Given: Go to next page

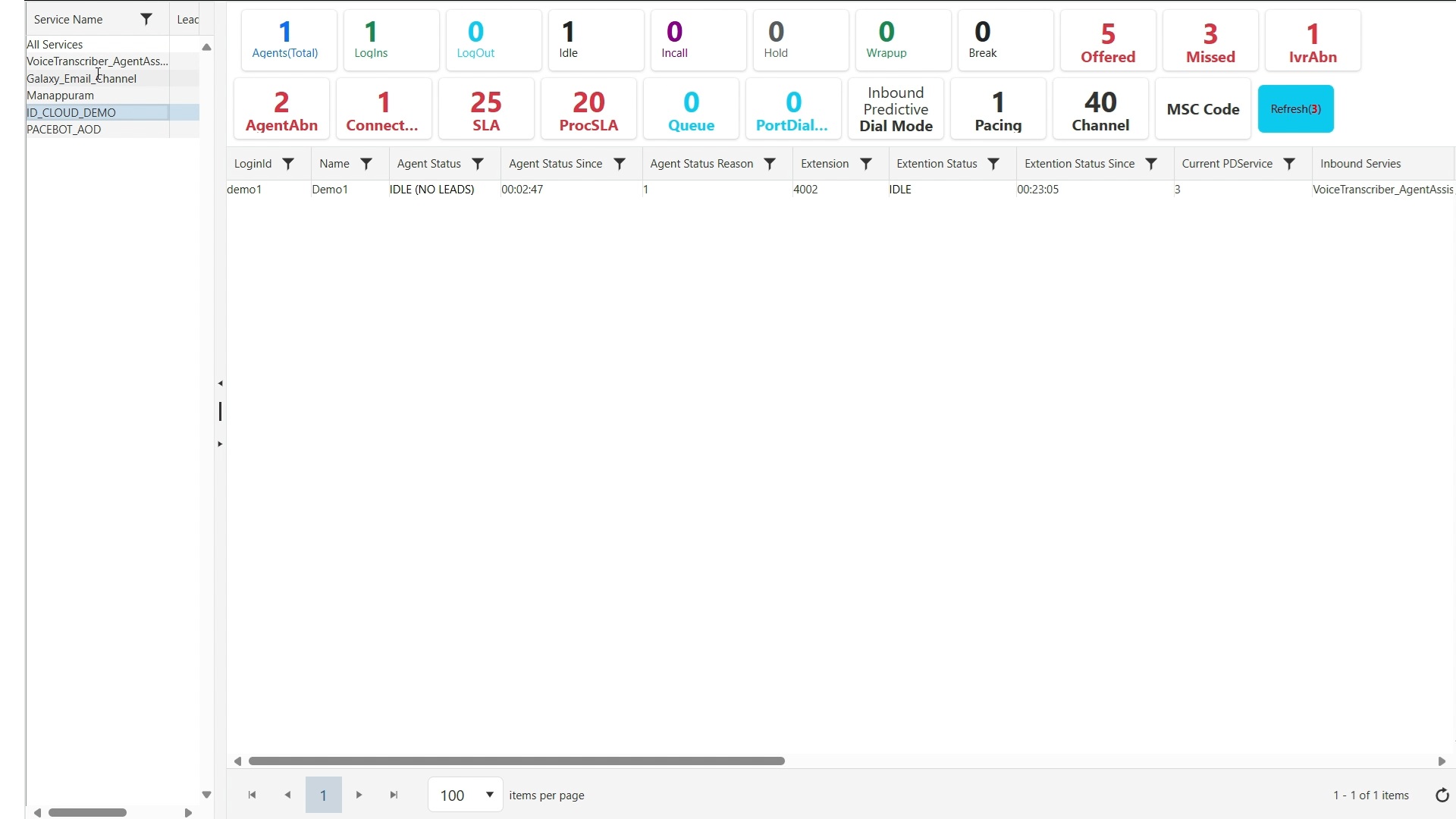Looking at the screenshot, I should click(358, 795).
